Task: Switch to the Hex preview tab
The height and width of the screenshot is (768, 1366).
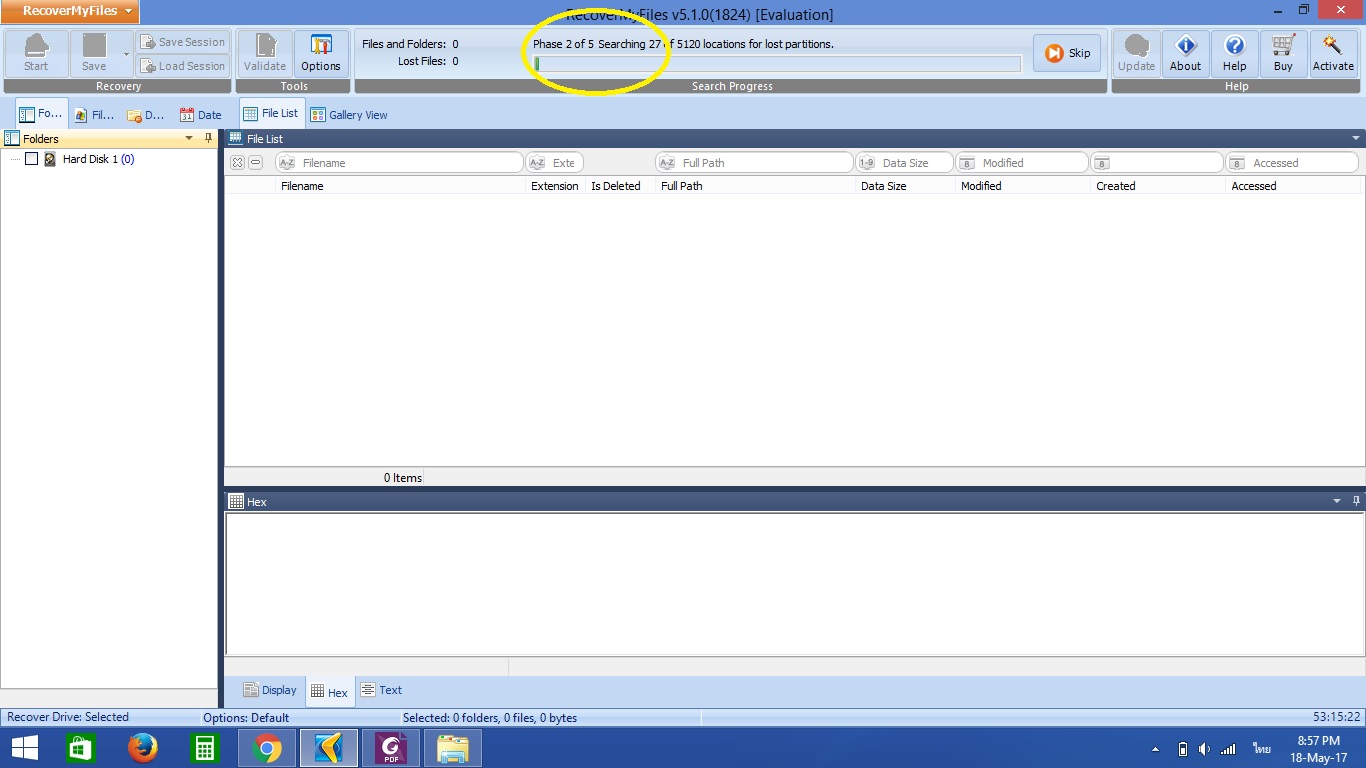Action: pos(329,691)
